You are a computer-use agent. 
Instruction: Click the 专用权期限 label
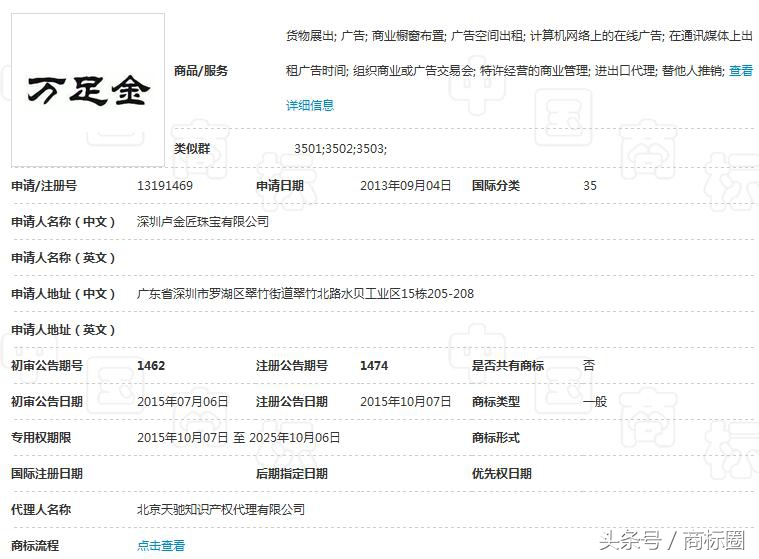coord(41,438)
